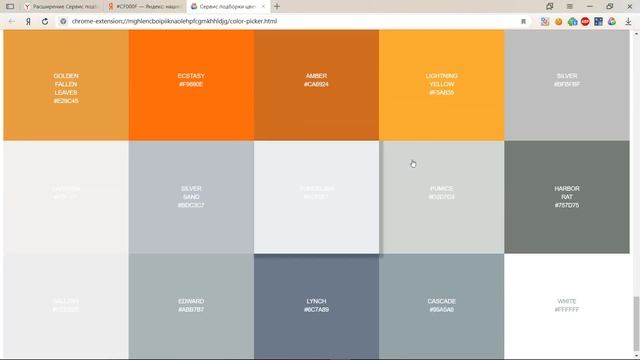This screenshot has height=360, width=640.
Task: Open the colorful color-picker extension icon
Action: pos(612,22)
